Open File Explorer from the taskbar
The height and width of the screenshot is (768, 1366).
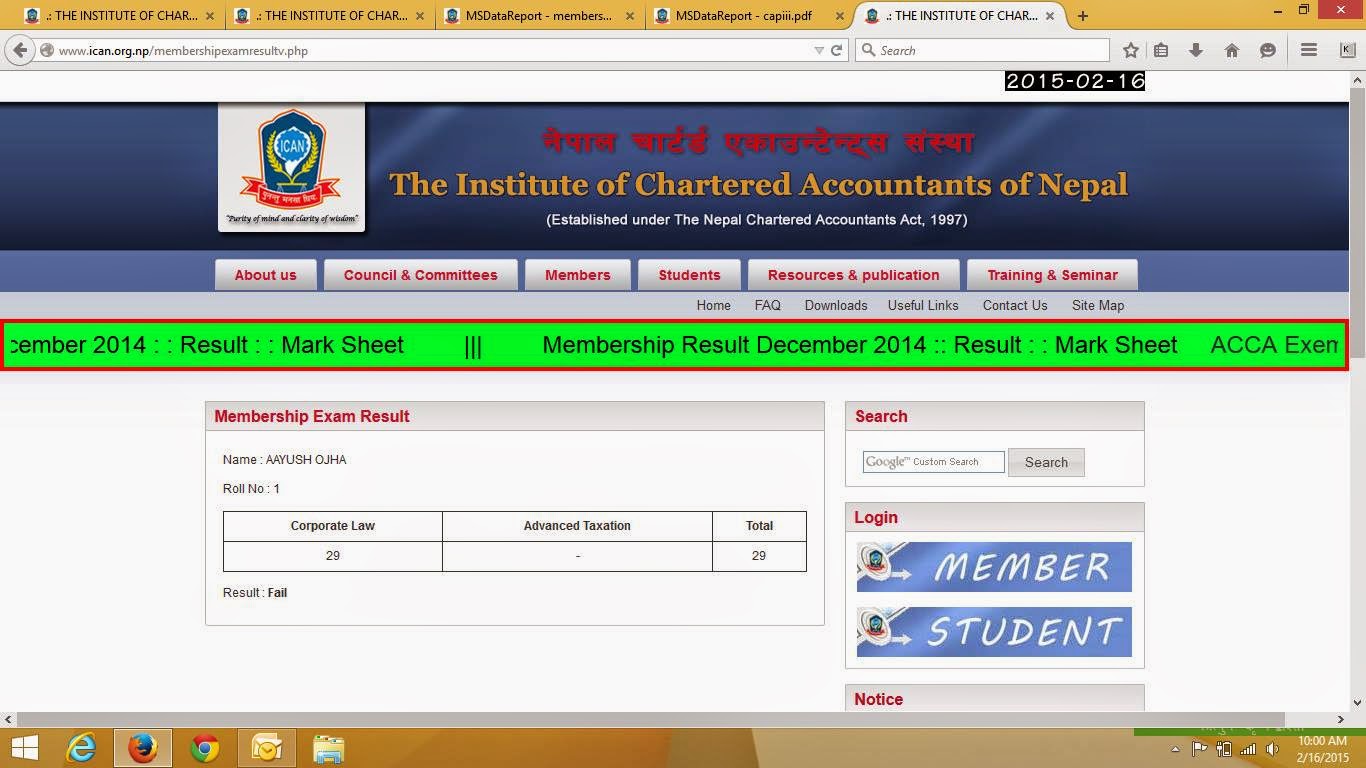click(x=328, y=748)
